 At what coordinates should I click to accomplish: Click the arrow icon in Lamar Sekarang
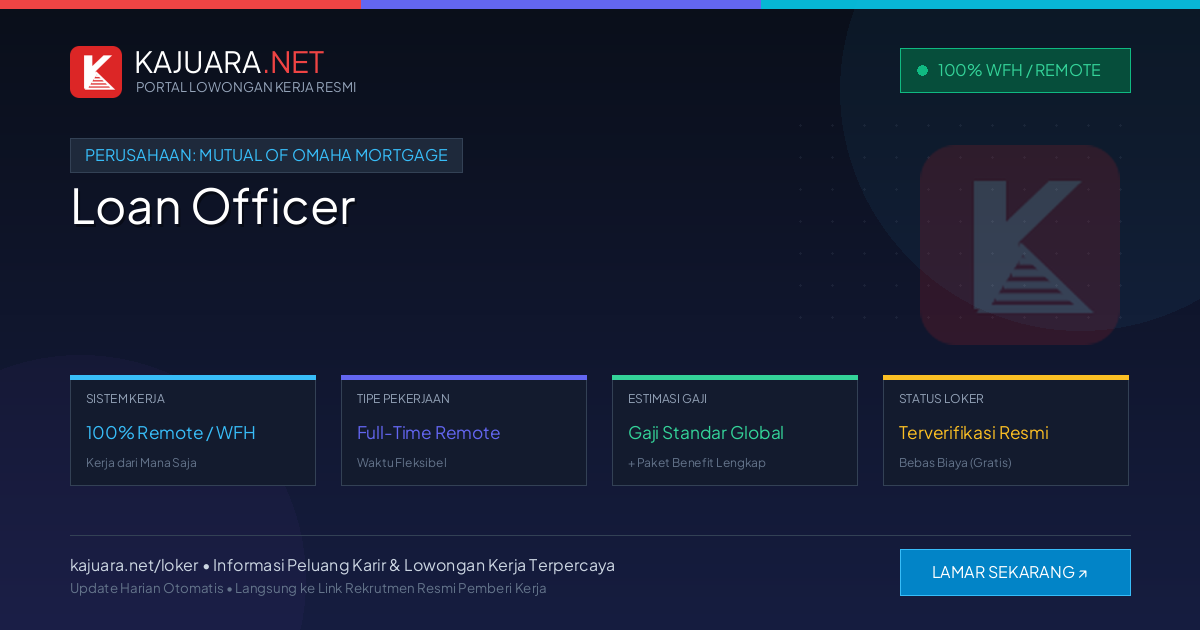1082,574
